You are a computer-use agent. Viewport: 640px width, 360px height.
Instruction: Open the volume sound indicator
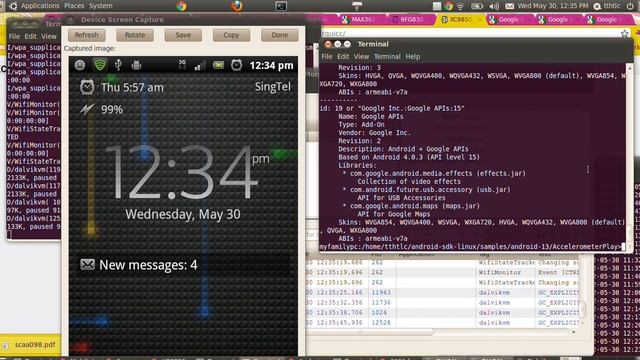click(494, 6)
